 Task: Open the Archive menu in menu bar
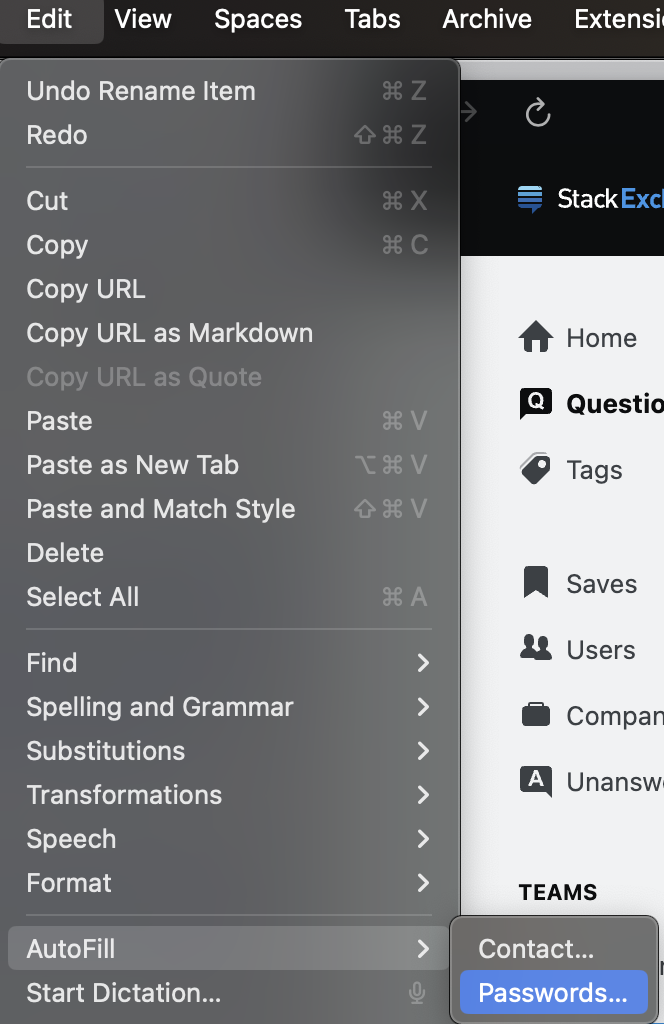tap(487, 19)
